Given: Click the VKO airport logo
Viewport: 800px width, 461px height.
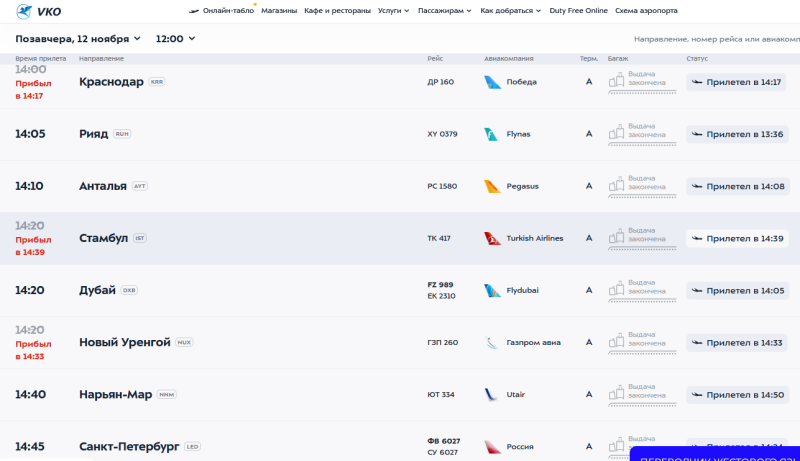Looking at the screenshot, I should point(39,11).
